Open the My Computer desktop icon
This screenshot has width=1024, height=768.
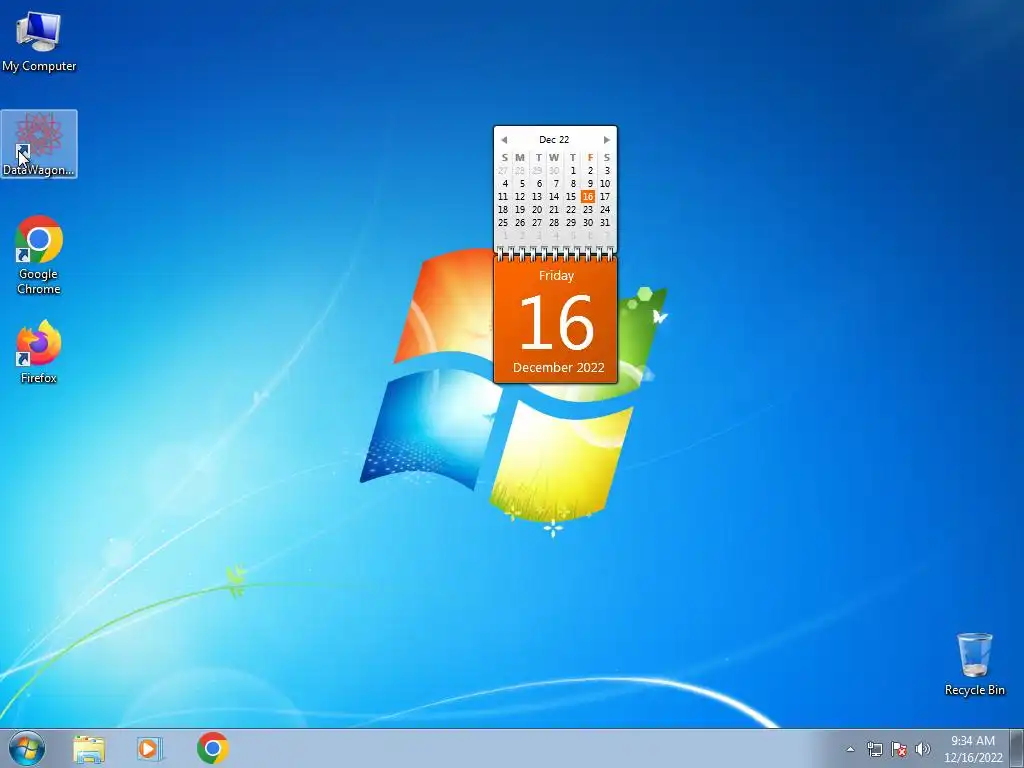(39, 40)
